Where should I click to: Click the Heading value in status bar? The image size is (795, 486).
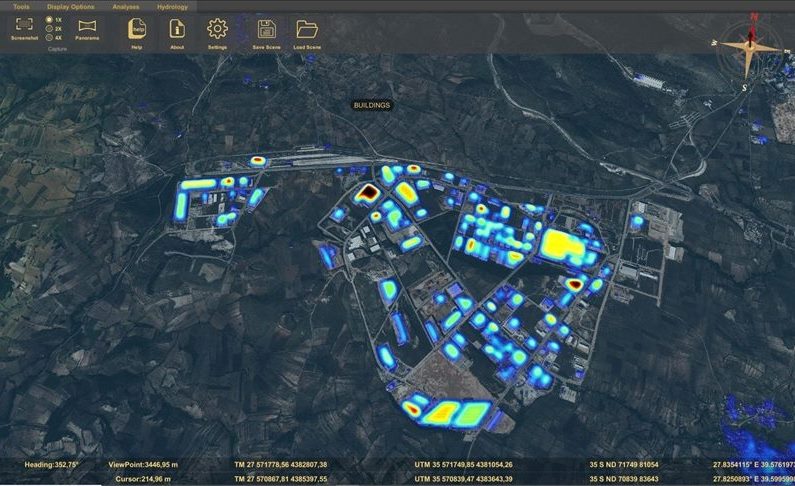[x=51, y=465]
